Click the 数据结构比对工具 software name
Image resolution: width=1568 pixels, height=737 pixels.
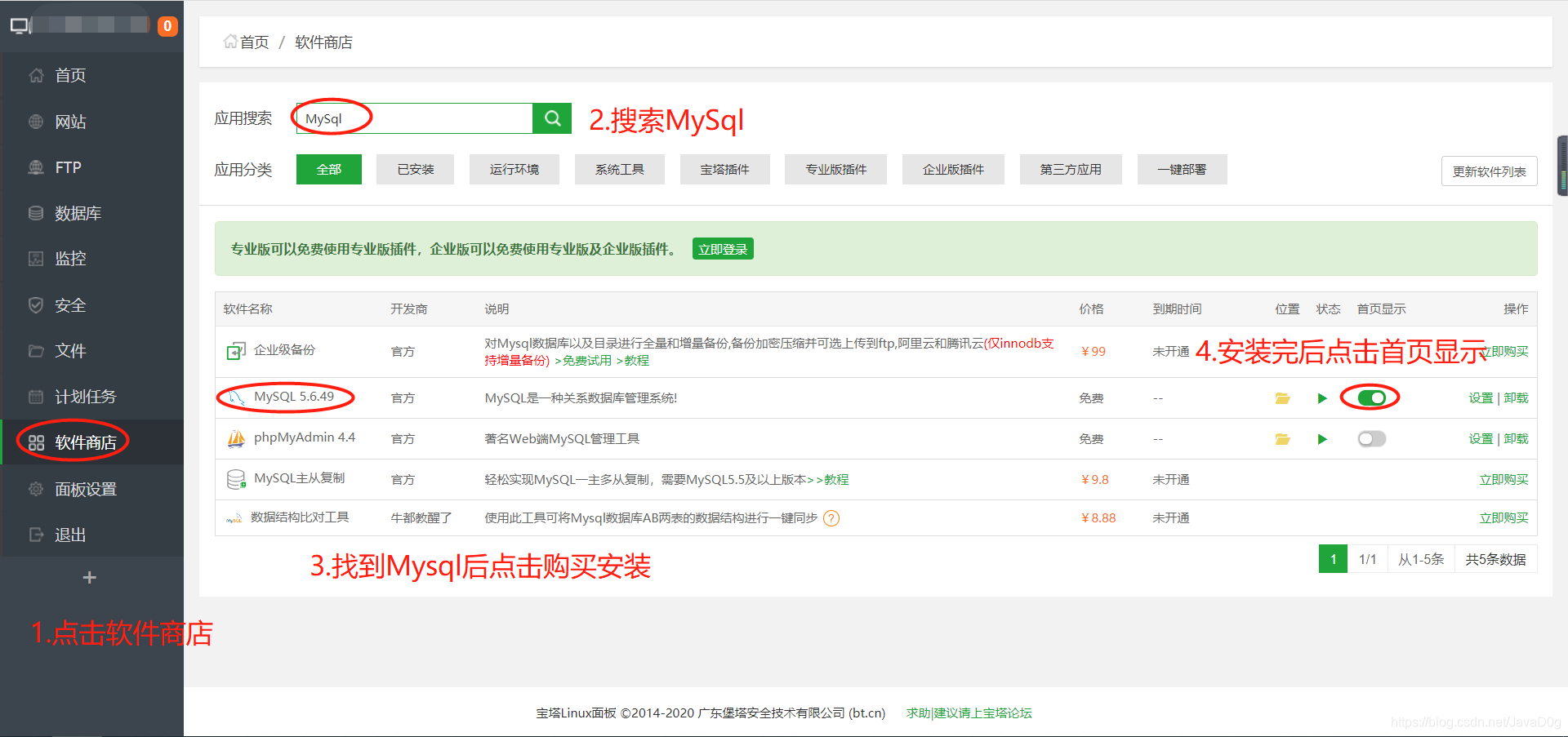(300, 517)
